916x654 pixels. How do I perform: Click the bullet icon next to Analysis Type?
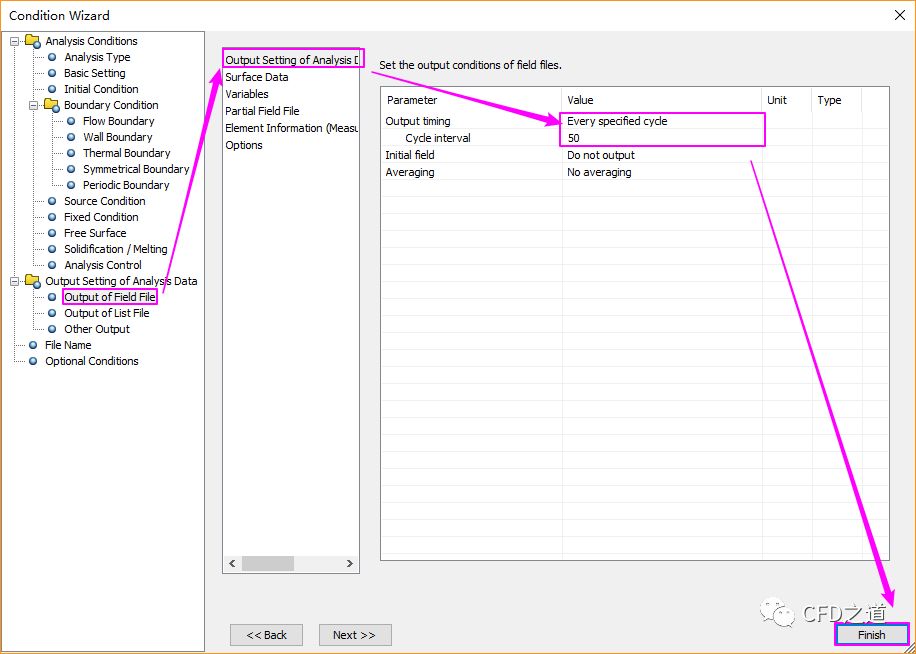click(52, 57)
